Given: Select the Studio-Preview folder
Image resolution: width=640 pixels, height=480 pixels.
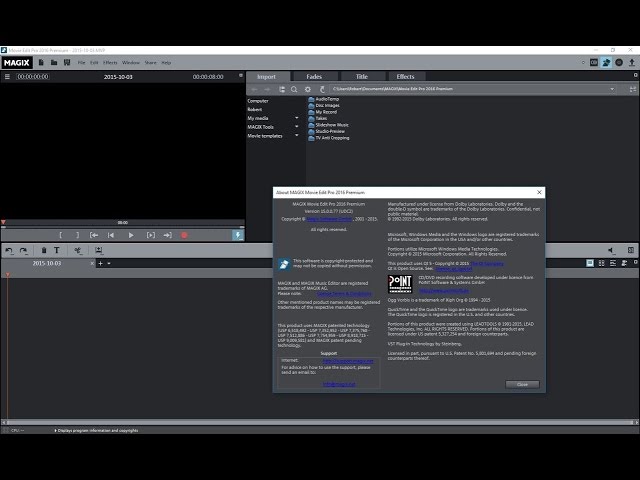Looking at the screenshot, I should (x=327, y=131).
